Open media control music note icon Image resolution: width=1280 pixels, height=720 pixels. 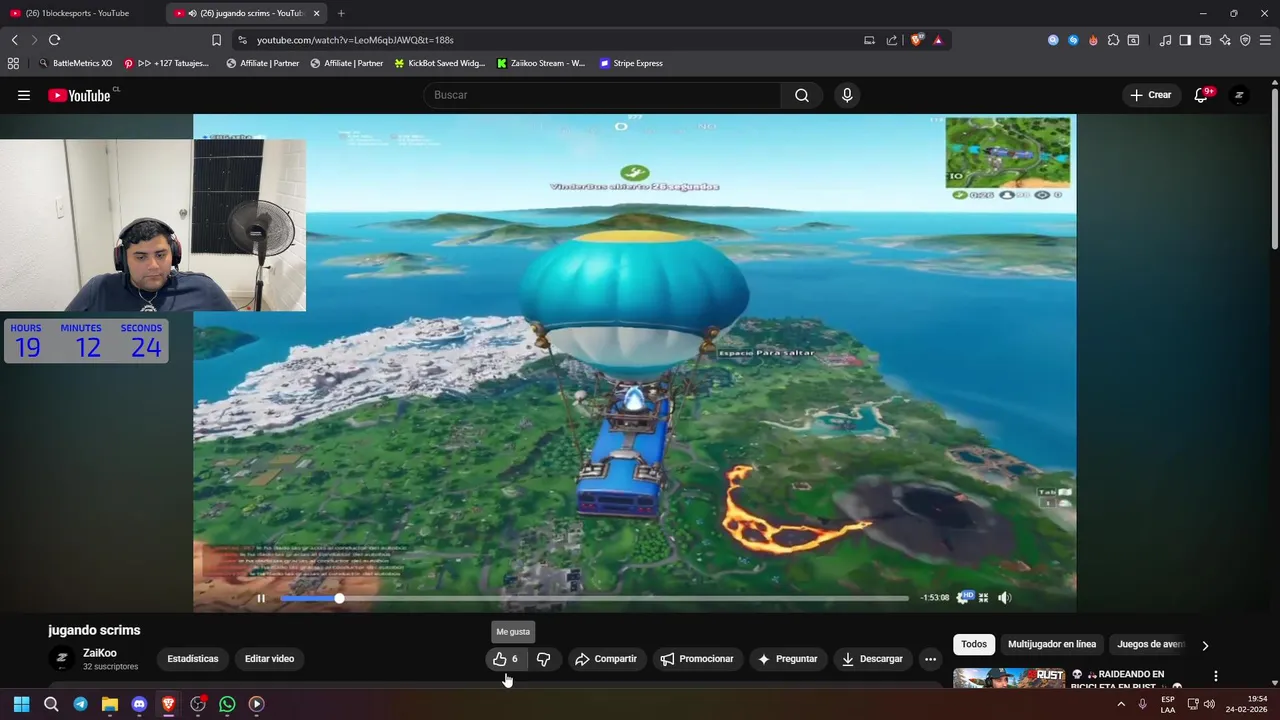pyautogui.click(x=1165, y=40)
